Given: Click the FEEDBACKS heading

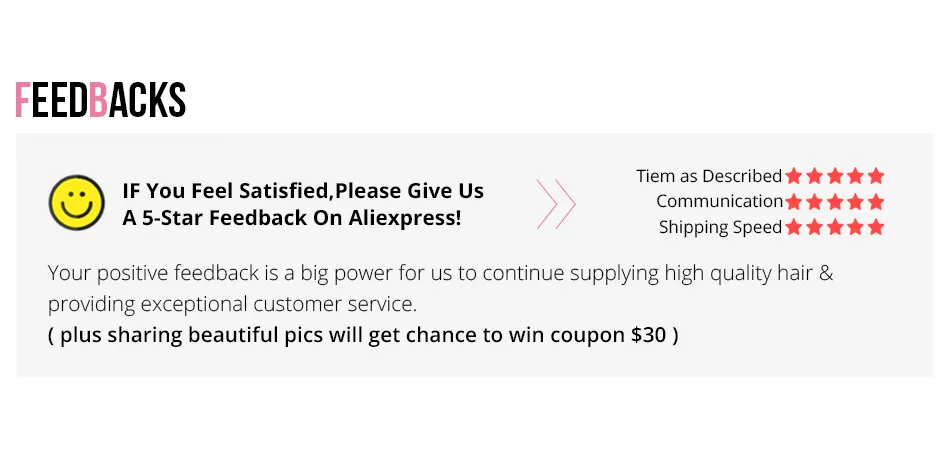Looking at the screenshot, I should coord(101,99).
